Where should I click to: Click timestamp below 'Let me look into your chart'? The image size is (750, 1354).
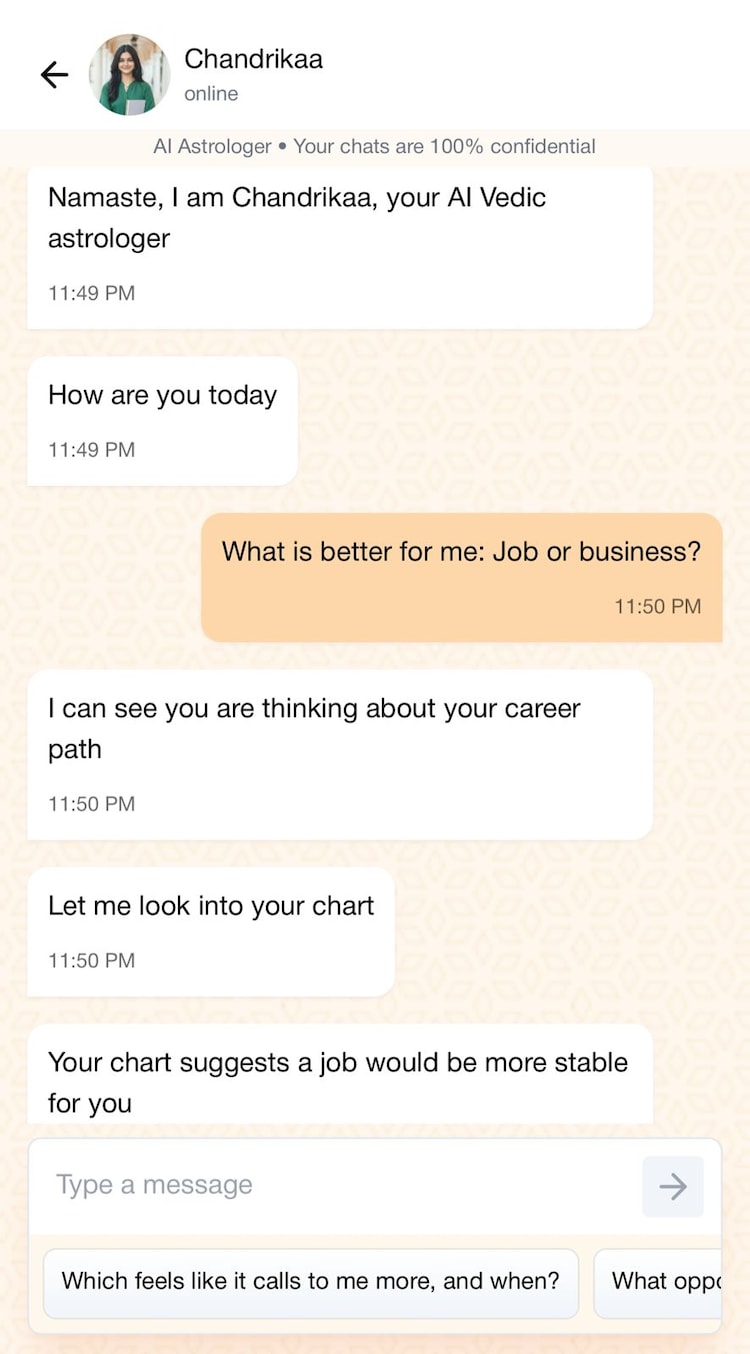click(91, 961)
